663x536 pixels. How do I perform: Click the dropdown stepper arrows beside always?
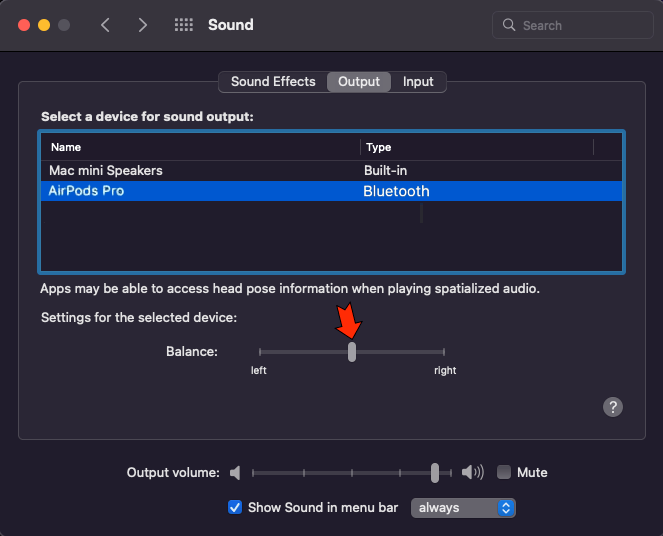click(506, 508)
